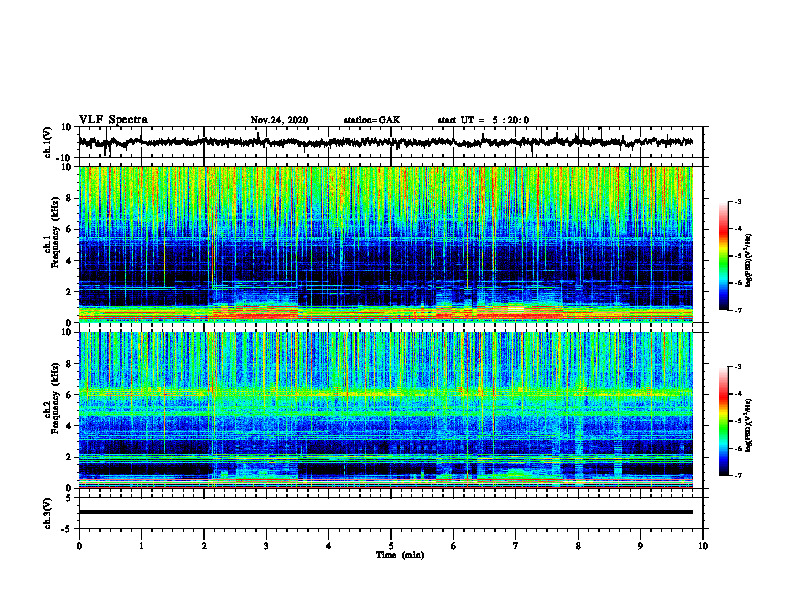Viewport: 792px width, 612px height.
Task: Click the time axis tick label "10"
Action: (x=703, y=546)
